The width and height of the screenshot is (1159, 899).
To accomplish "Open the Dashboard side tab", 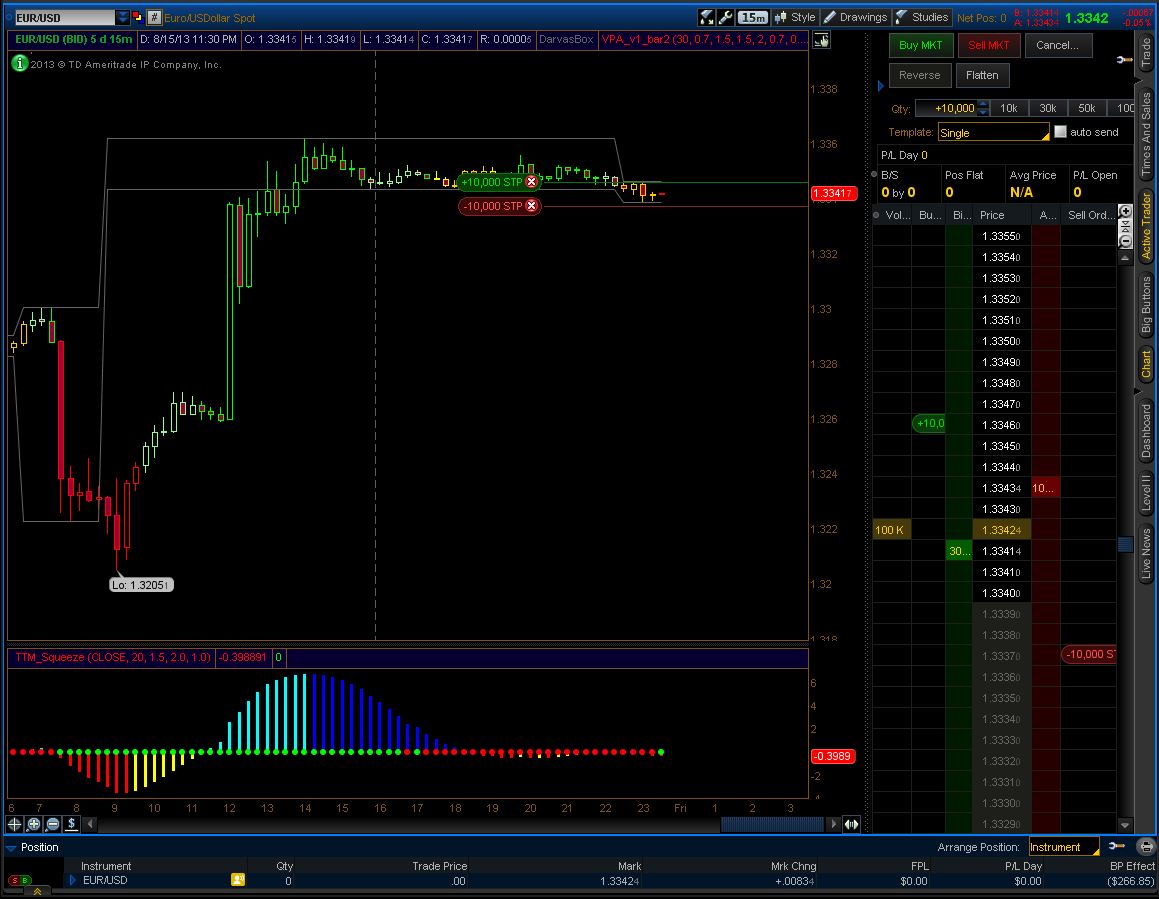I will coord(1146,431).
